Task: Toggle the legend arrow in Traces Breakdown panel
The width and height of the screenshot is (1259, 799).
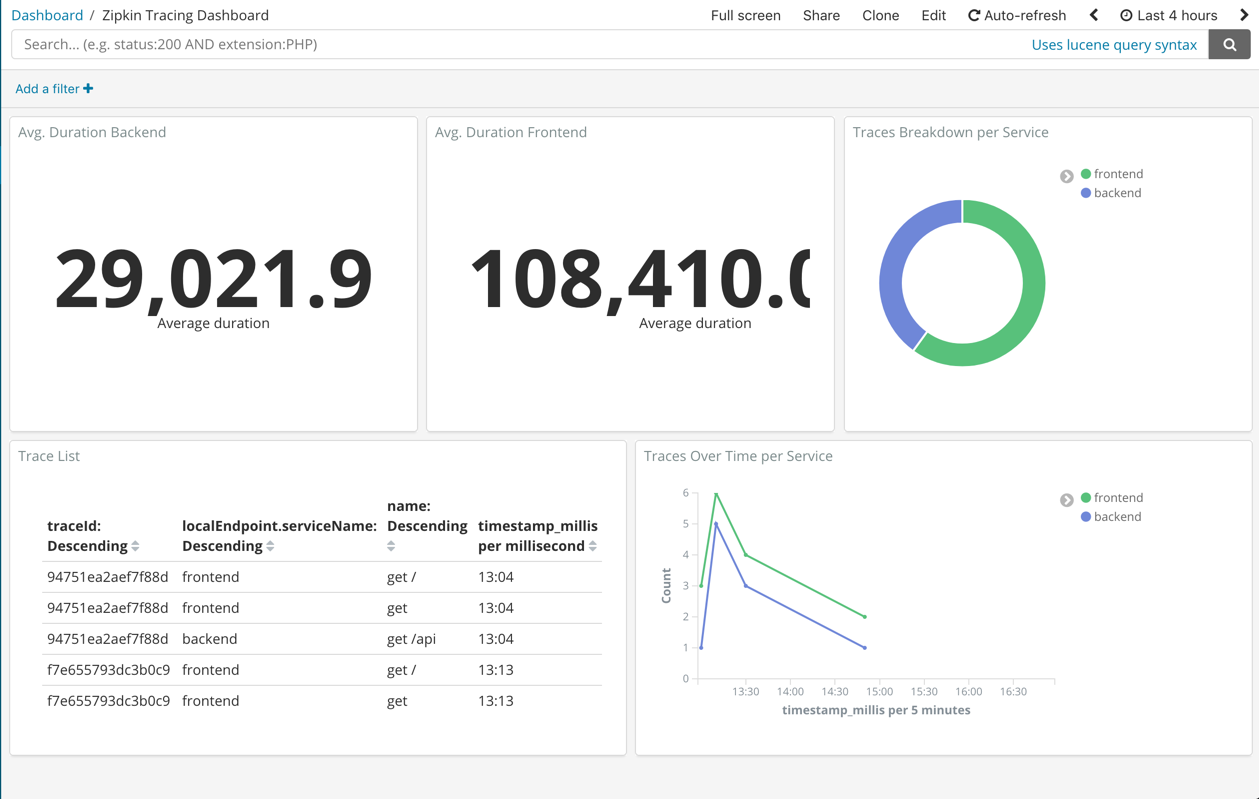Action: (1067, 176)
